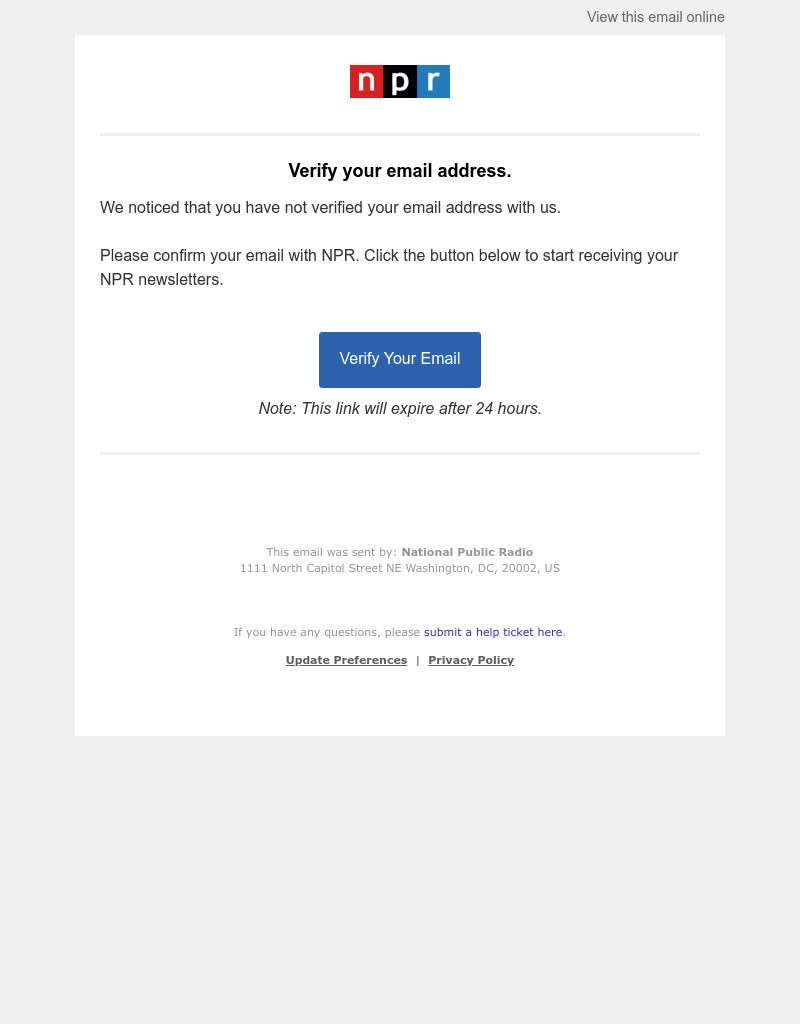The height and width of the screenshot is (1024, 800).
Task: Click the bold National Public Radio text
Action: click(x=467, y=552)
